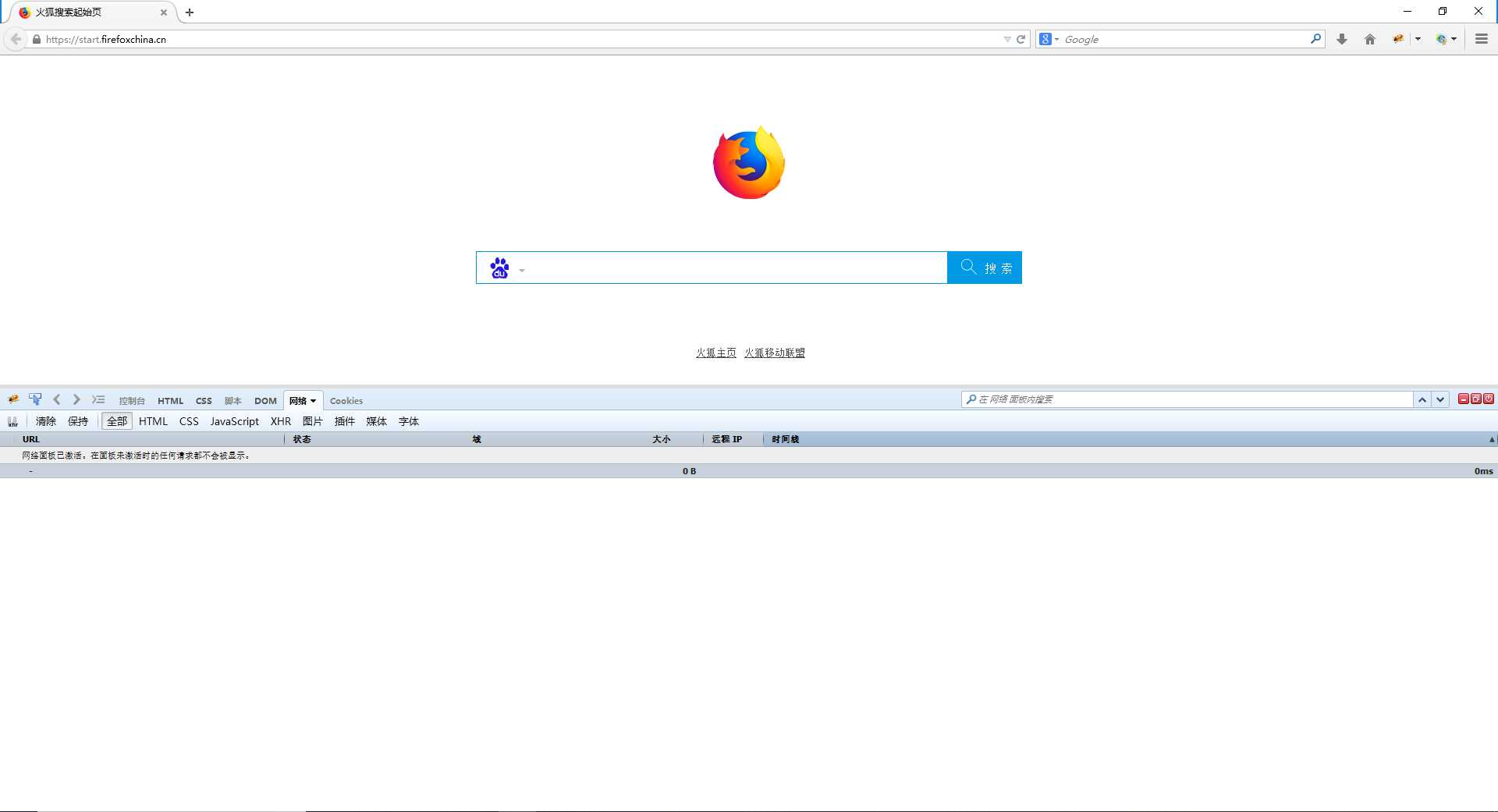1498x812 pixels.
Task: Filter network requests by XHR
Action: coord(281,421)
